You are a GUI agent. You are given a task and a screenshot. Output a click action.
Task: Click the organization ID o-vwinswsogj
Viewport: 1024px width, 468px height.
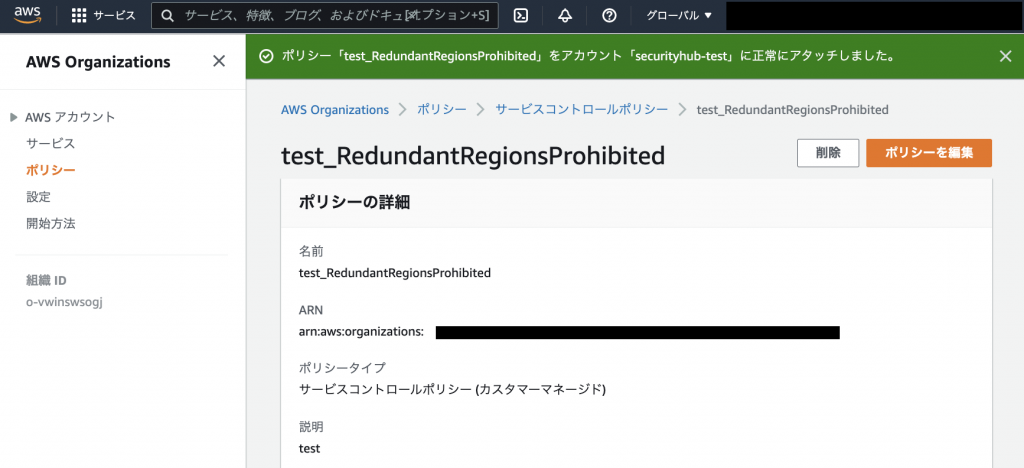pos(65,302)
